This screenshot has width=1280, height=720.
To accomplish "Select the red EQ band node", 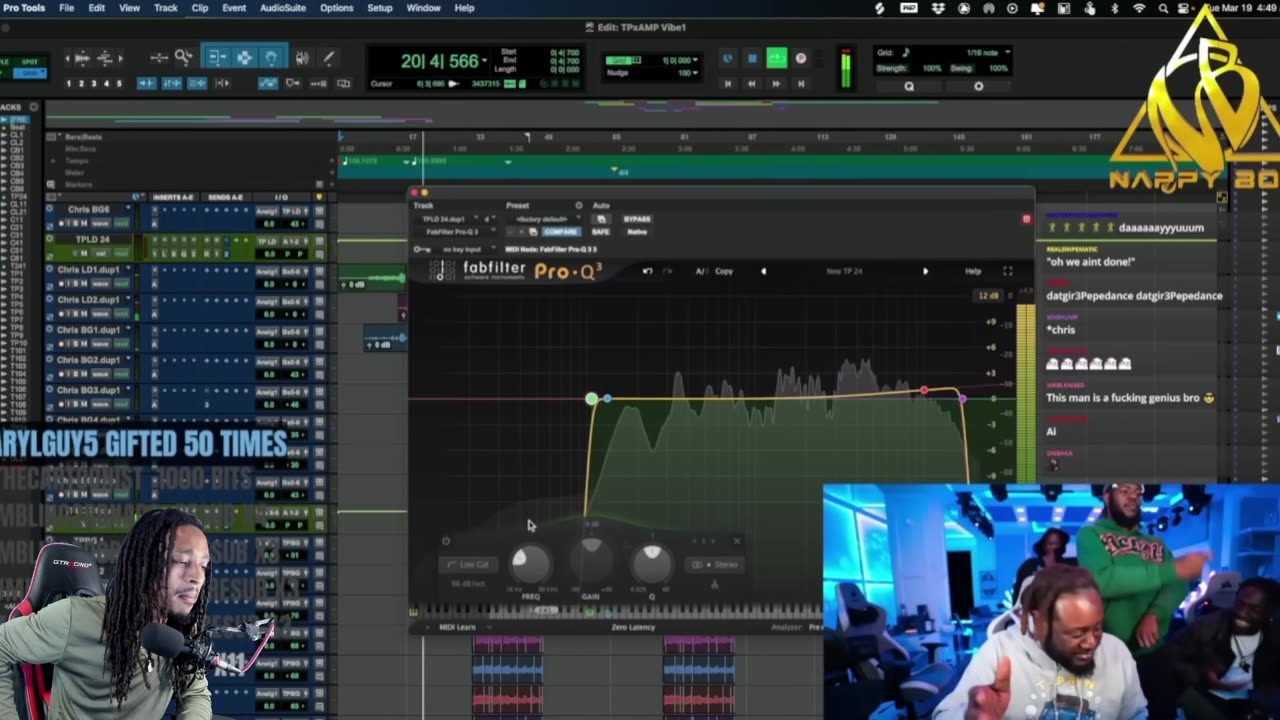I will [x=924, y=390].
